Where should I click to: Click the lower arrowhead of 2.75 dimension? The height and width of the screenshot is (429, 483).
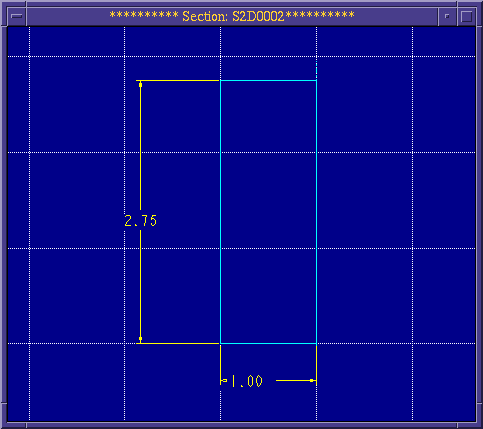(140, 339)
